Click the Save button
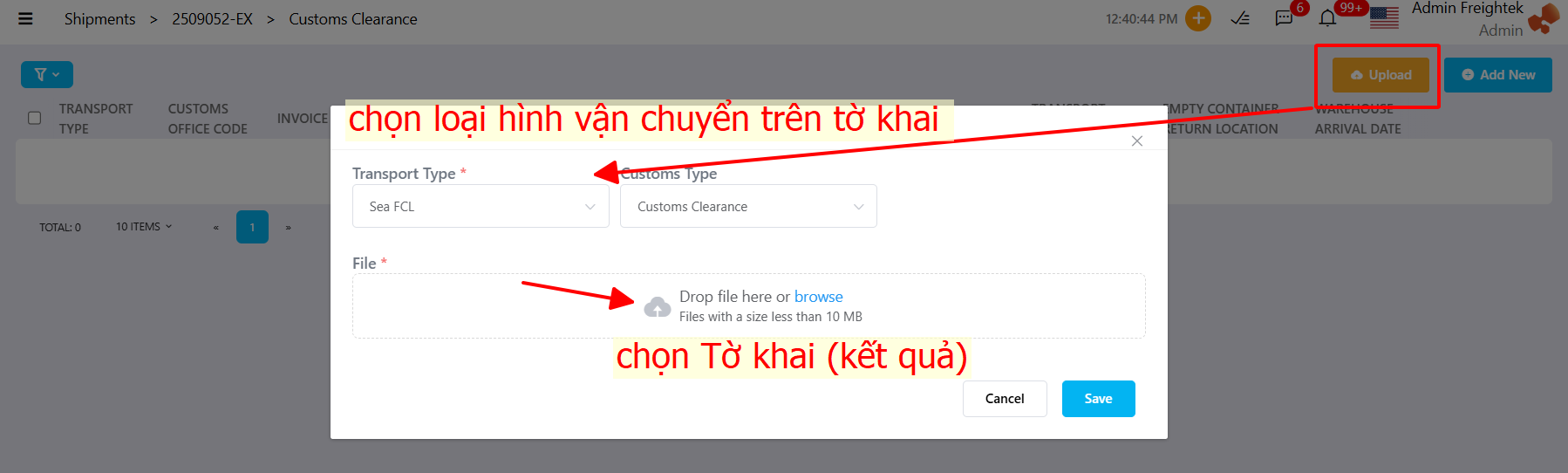This screenshot has height=473, width=1568. [1099, 399]
